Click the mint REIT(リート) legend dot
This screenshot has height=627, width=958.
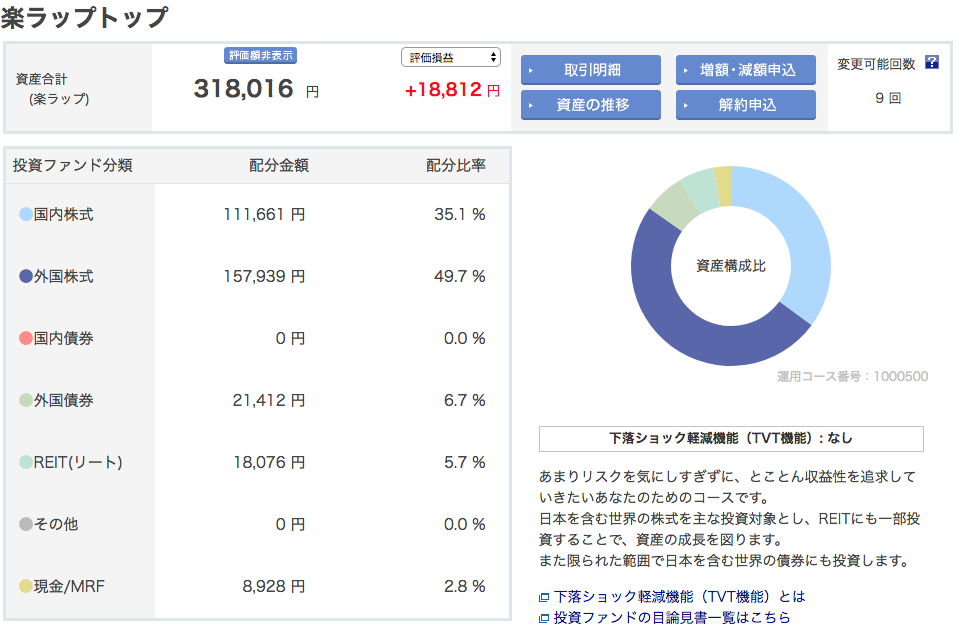tap(26, 462)
